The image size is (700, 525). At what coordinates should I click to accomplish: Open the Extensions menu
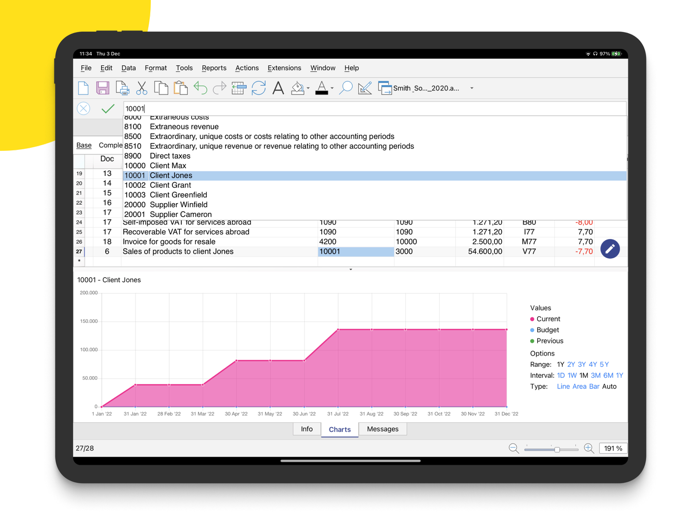[x=284, y=68]
